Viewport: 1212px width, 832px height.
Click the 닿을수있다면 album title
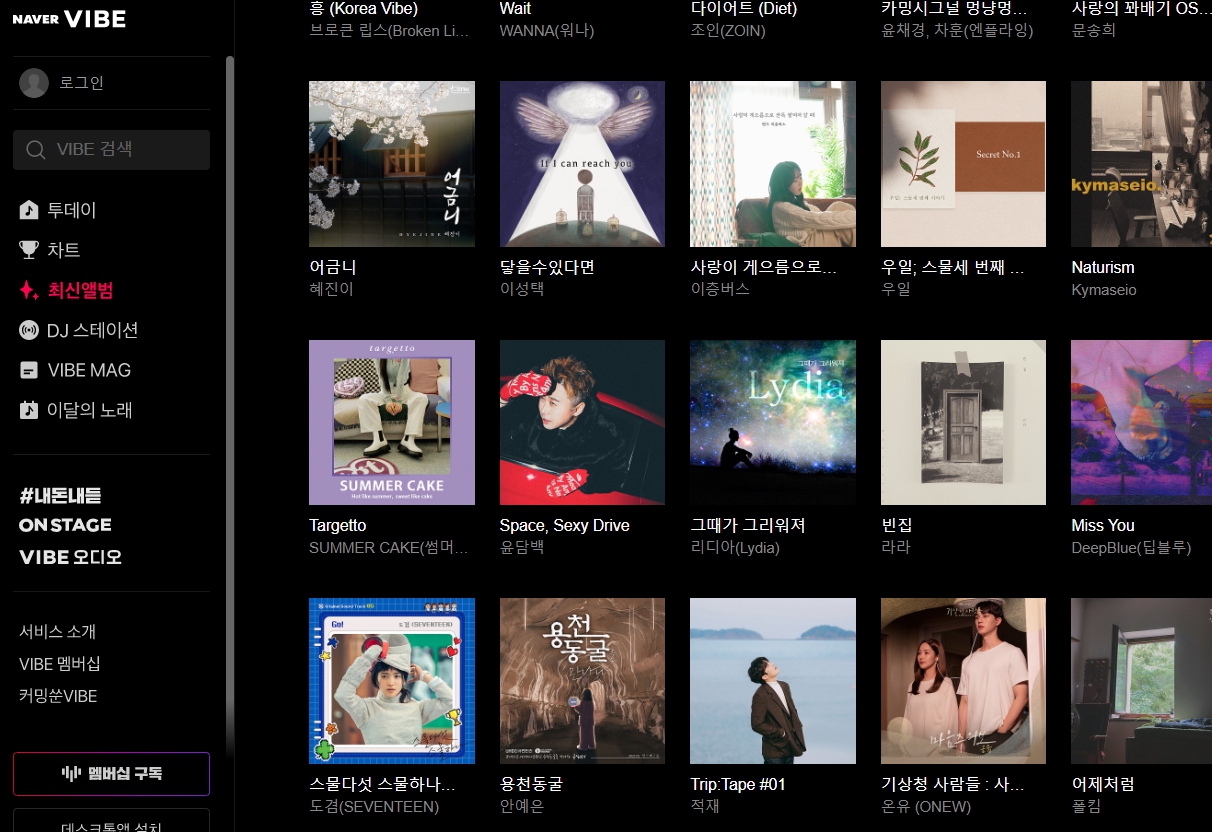[x=547, y=267]
